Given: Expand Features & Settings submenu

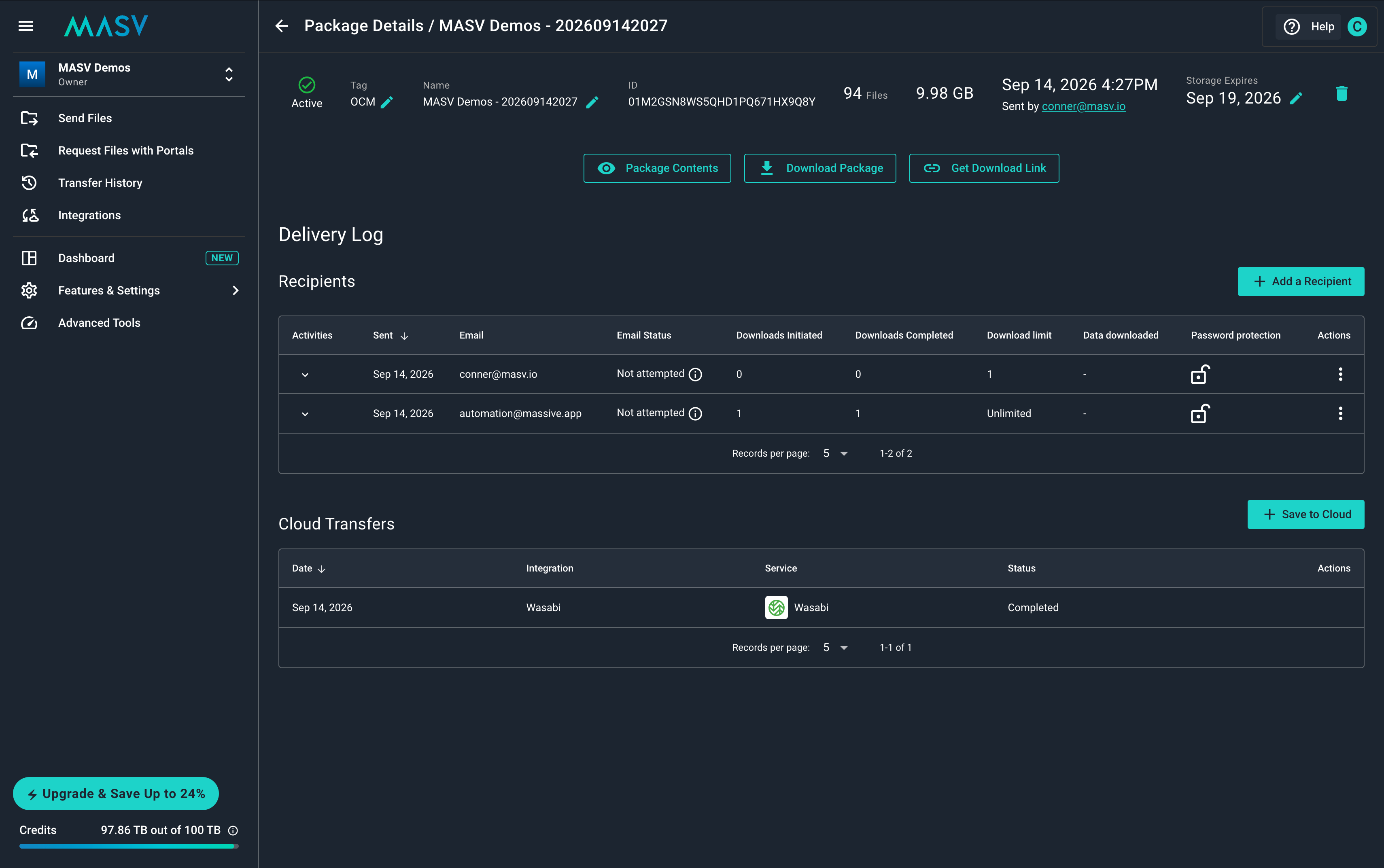Looking at the screenshot, I should (236, 290).
